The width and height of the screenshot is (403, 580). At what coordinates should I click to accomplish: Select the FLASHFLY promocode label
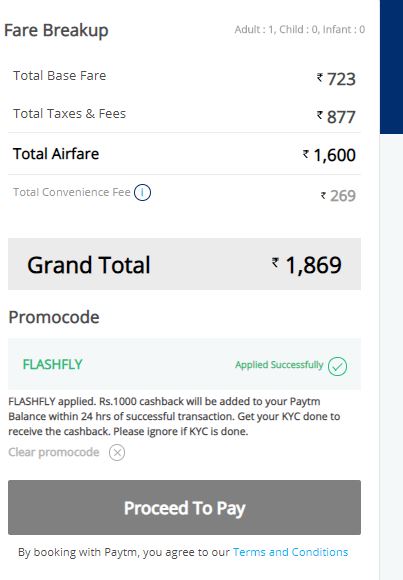[53, 365]
